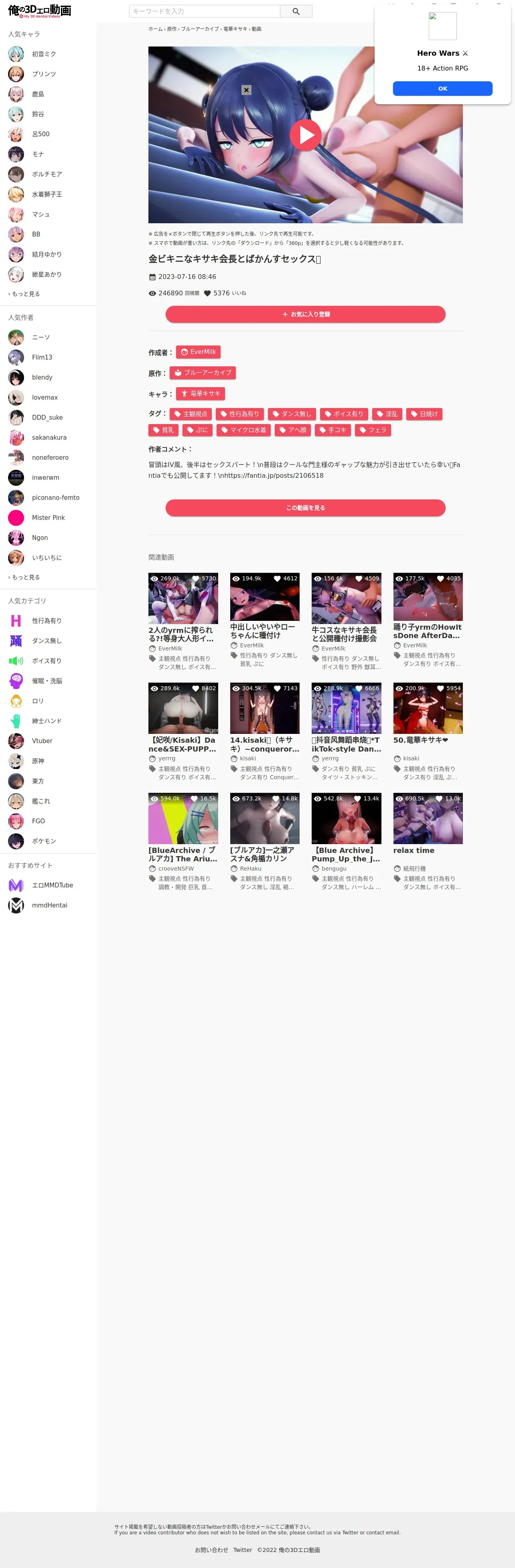The image size is (515, 1568).
Task: Expand もっと見る under popular characters
Action: (x=24, y=294)
